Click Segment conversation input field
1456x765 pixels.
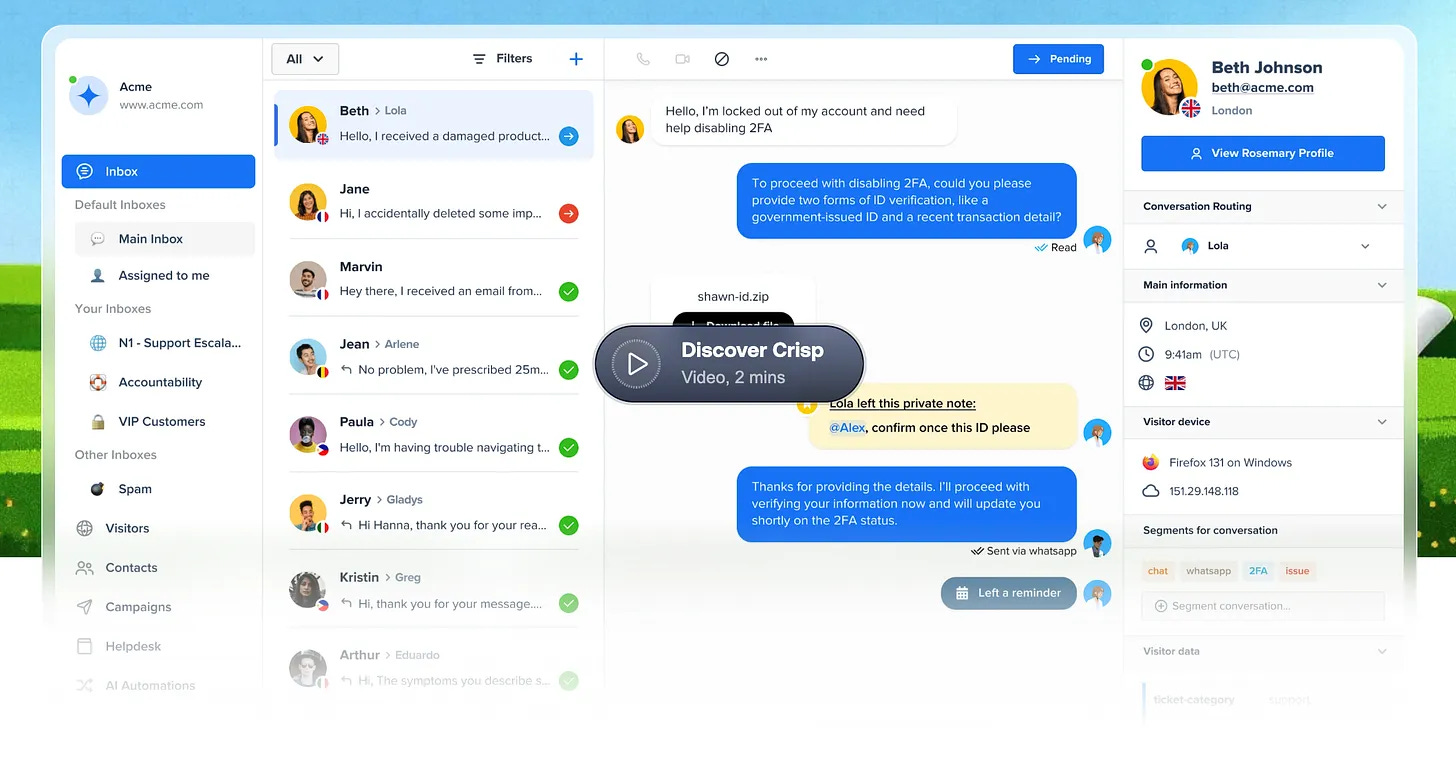point(1263,606)
